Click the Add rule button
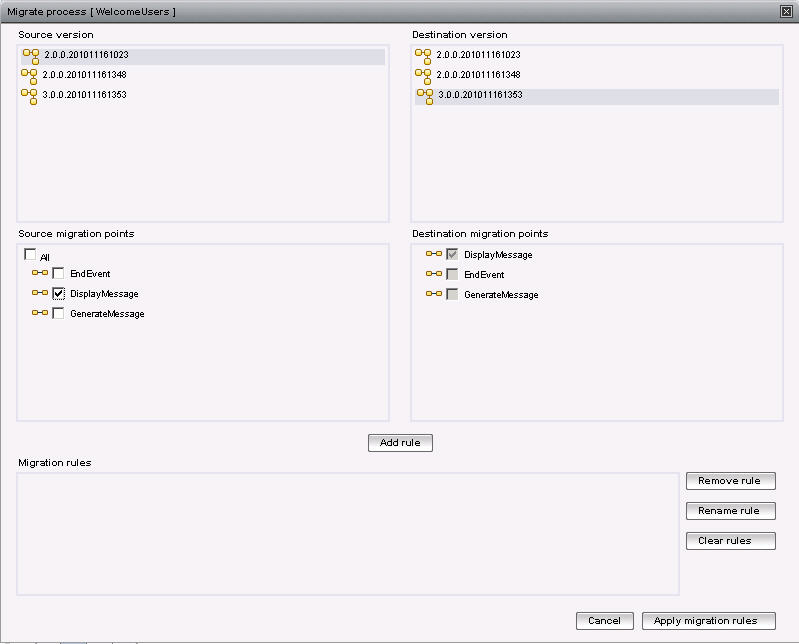Screen dimensions: 799x644 point(400,443)
